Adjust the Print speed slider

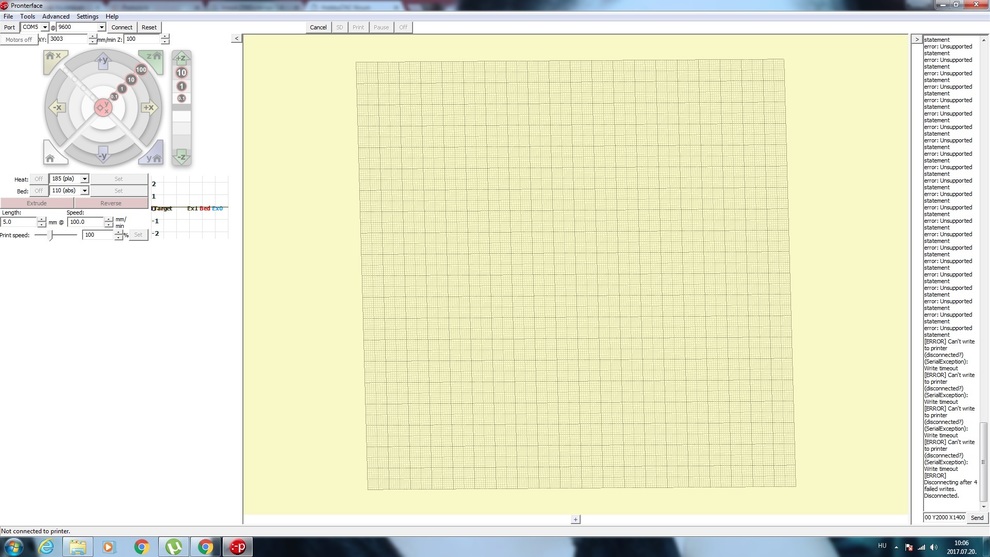pyautogui.click(x=52, y=235)
